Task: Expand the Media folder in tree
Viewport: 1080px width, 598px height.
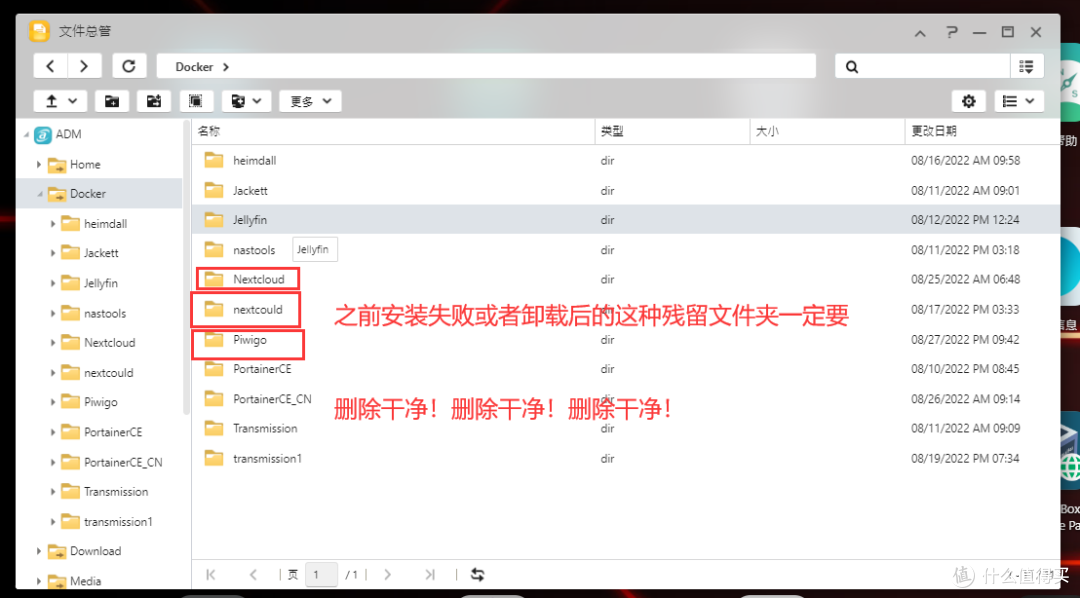Action: coord(39,581)
